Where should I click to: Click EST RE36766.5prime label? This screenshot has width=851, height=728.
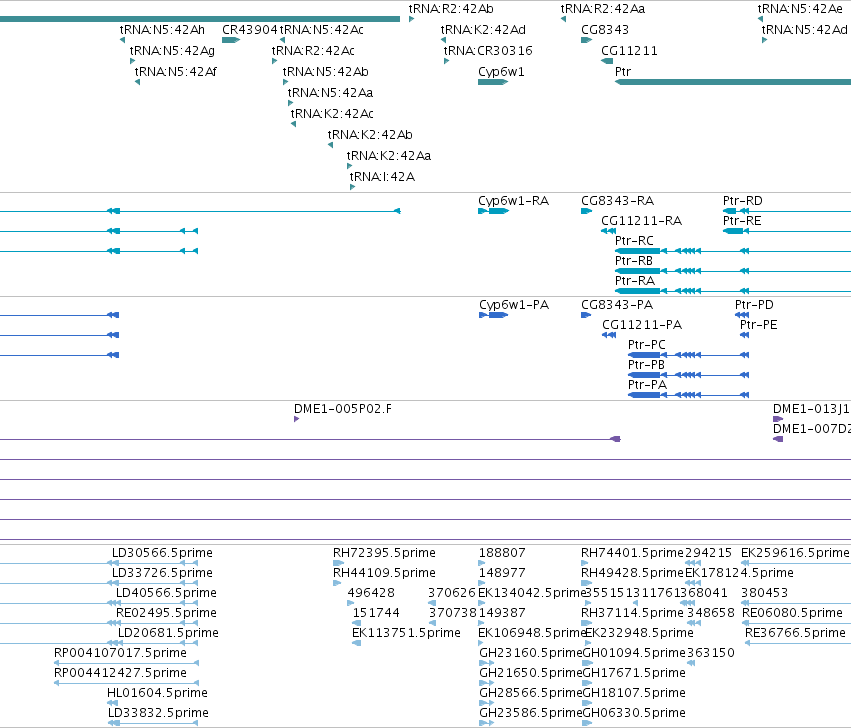coord(795,634)
